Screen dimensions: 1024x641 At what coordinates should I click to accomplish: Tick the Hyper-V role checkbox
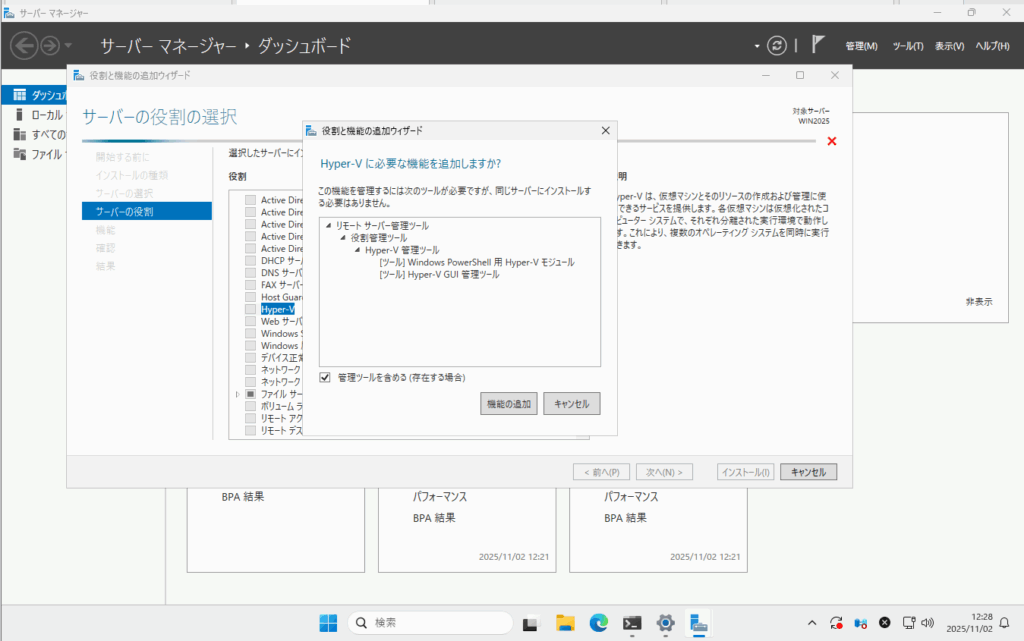[250, 310]
